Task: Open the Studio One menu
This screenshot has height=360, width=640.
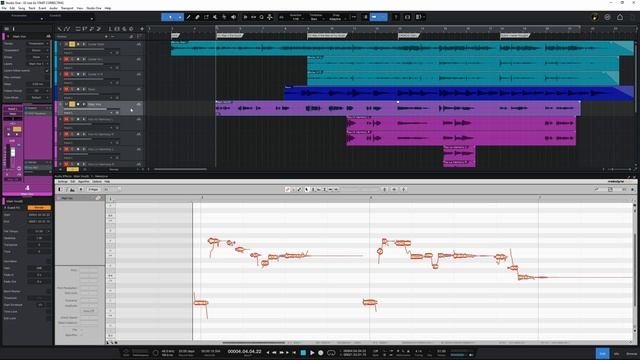Action: (93, 8)
